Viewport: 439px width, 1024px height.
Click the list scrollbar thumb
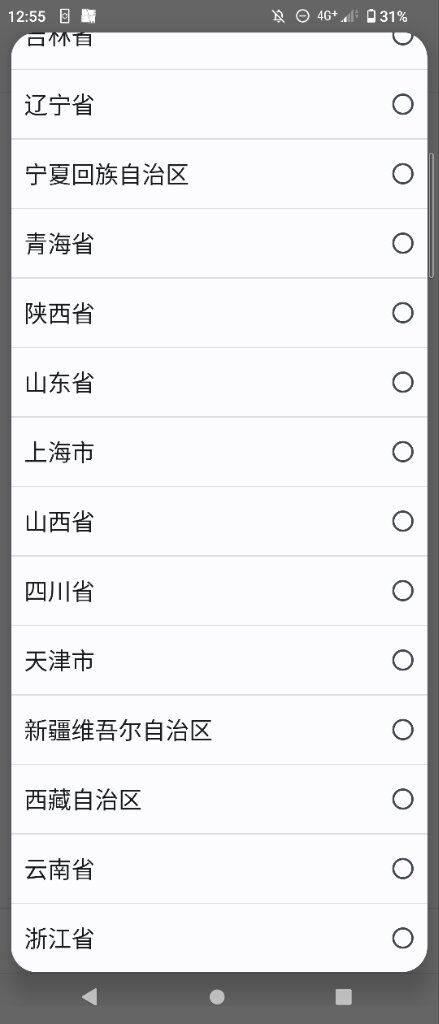pyautogui.click(x=431, y=216)
